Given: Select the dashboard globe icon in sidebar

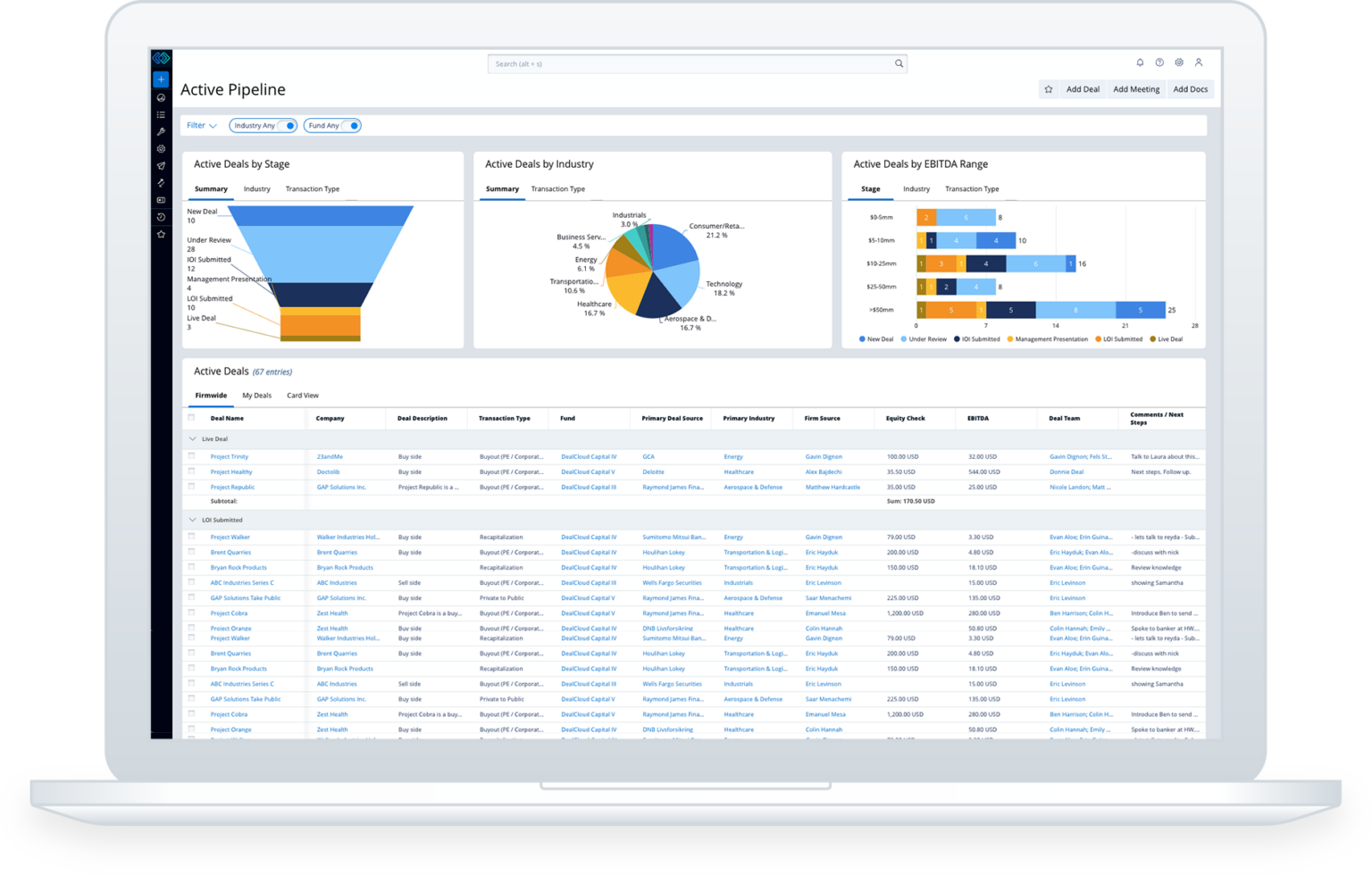Looking at the screenshot, I should point(161,98).
